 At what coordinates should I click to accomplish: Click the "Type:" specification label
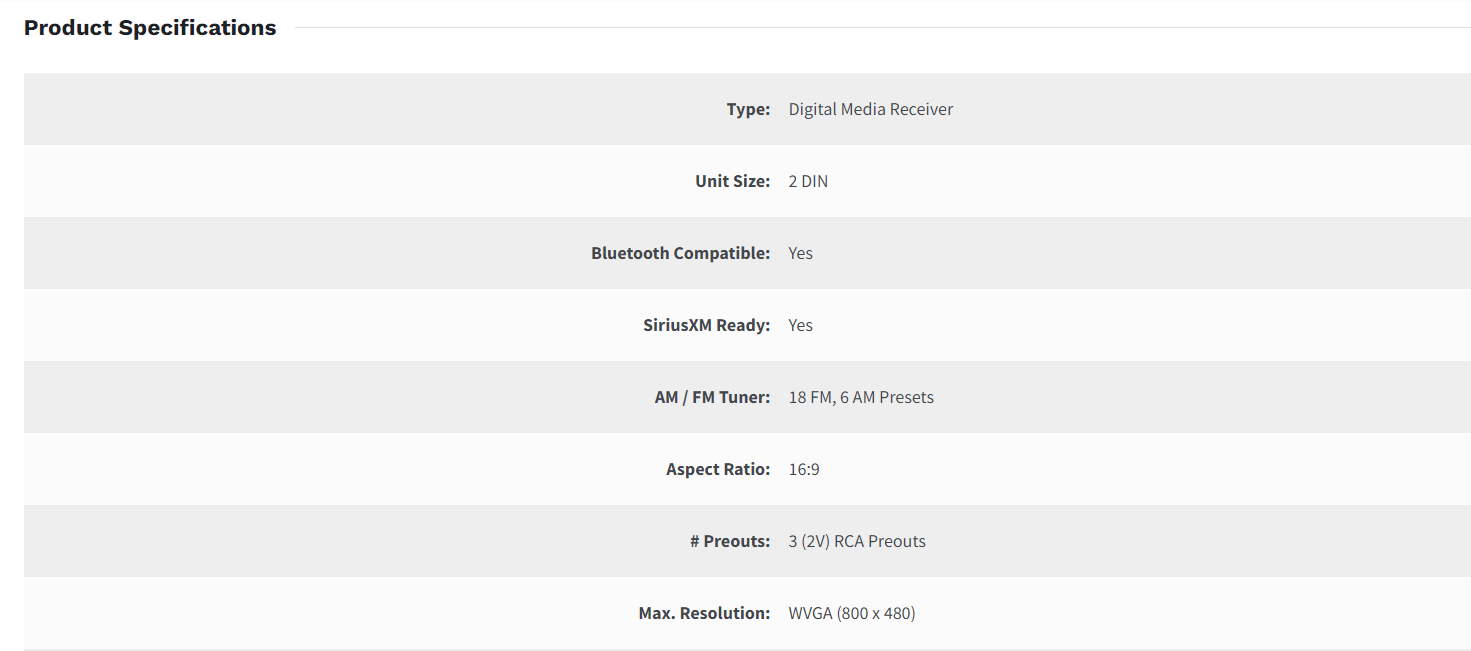(748, 109)
